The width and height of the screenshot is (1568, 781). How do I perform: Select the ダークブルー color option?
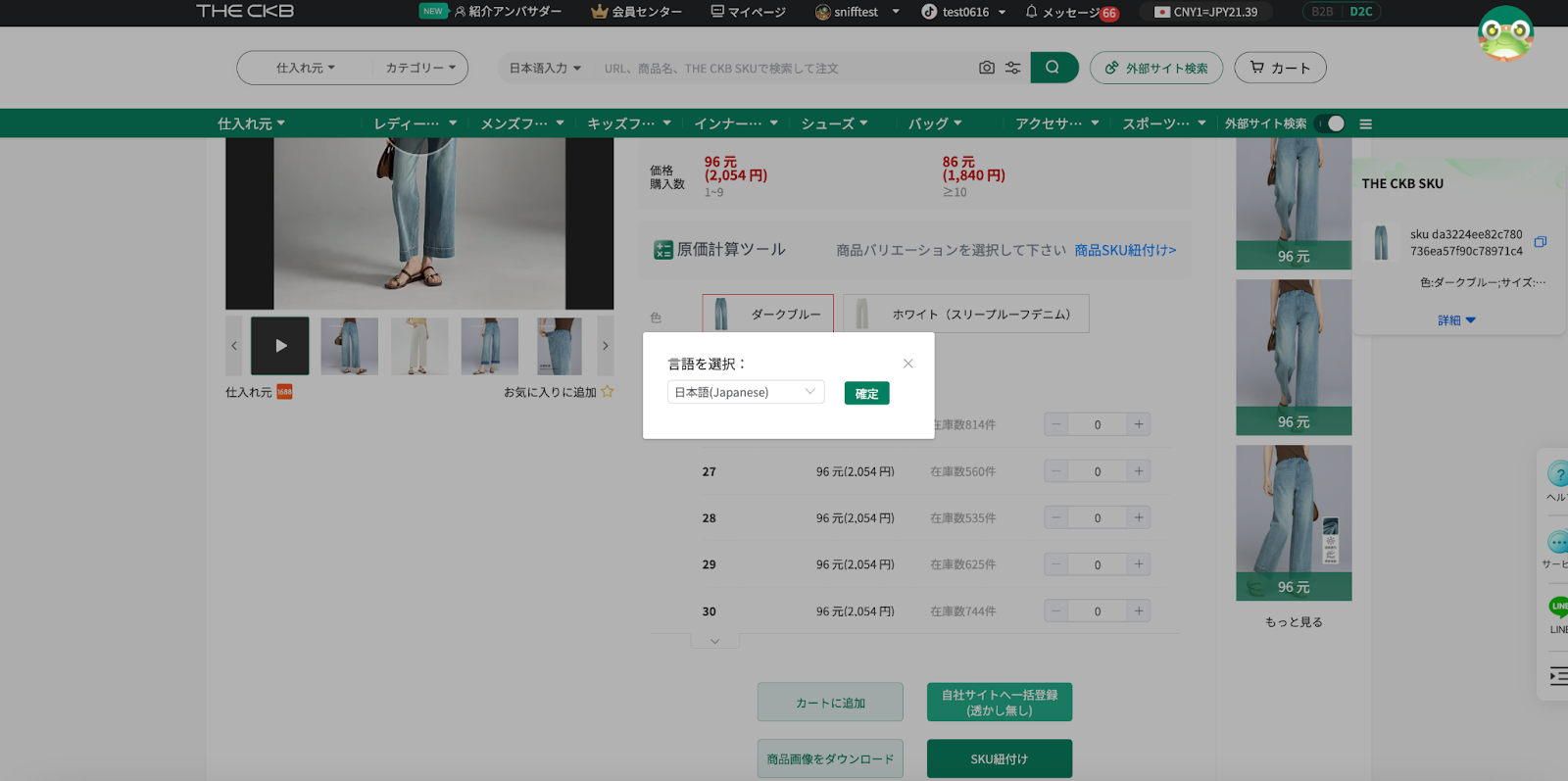coord(768,314)
